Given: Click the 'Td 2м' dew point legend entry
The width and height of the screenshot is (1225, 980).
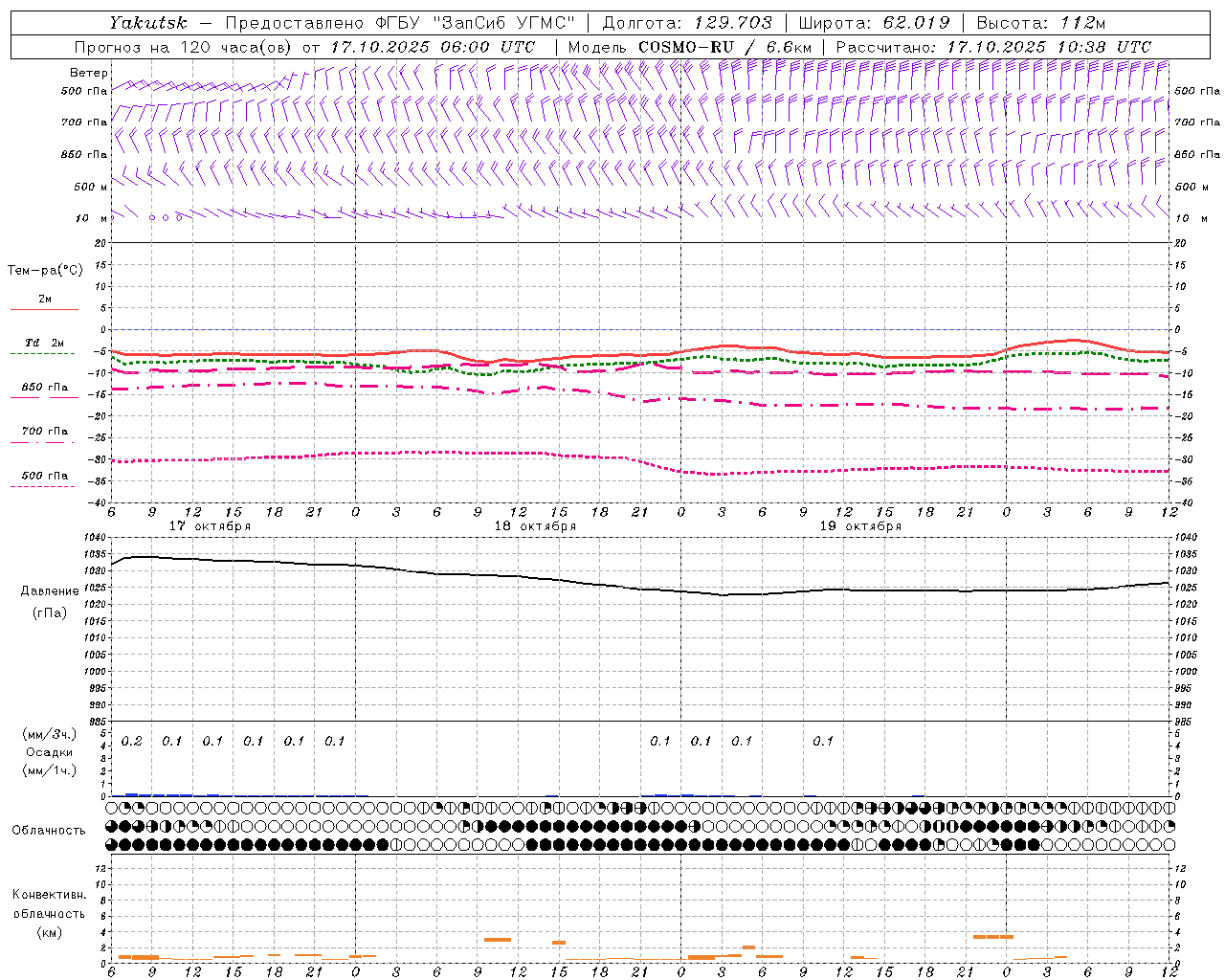Looking at the screenshot, I should [44, 343].
